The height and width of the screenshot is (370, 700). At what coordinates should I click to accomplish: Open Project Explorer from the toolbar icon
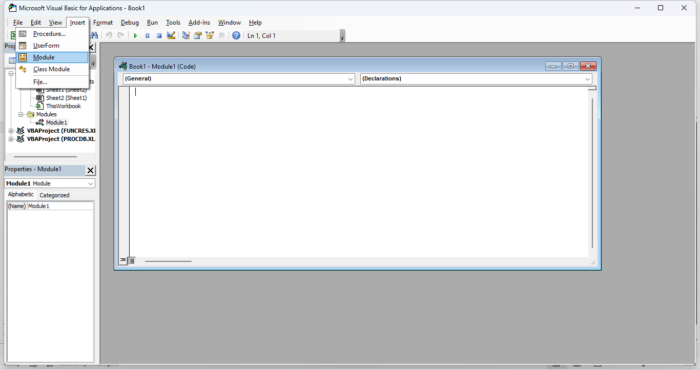point(186,35)
